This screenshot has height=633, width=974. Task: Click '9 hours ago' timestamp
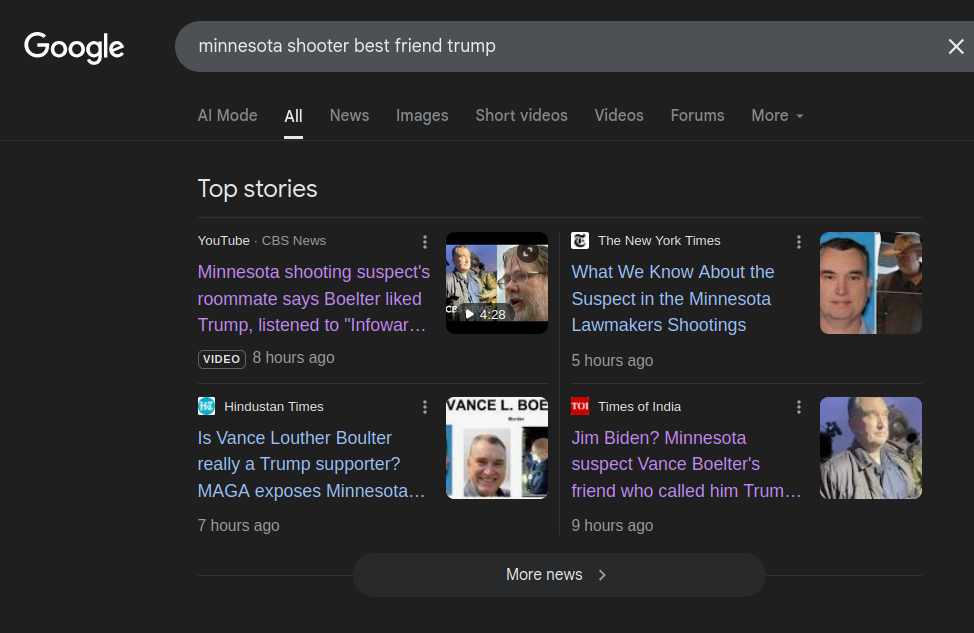[x=612, y=526]
